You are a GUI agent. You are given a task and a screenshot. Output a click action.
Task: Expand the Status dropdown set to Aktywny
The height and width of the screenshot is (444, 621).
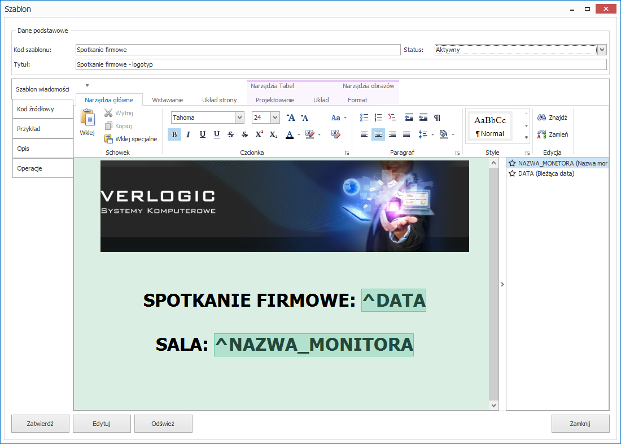pos(600,48)
